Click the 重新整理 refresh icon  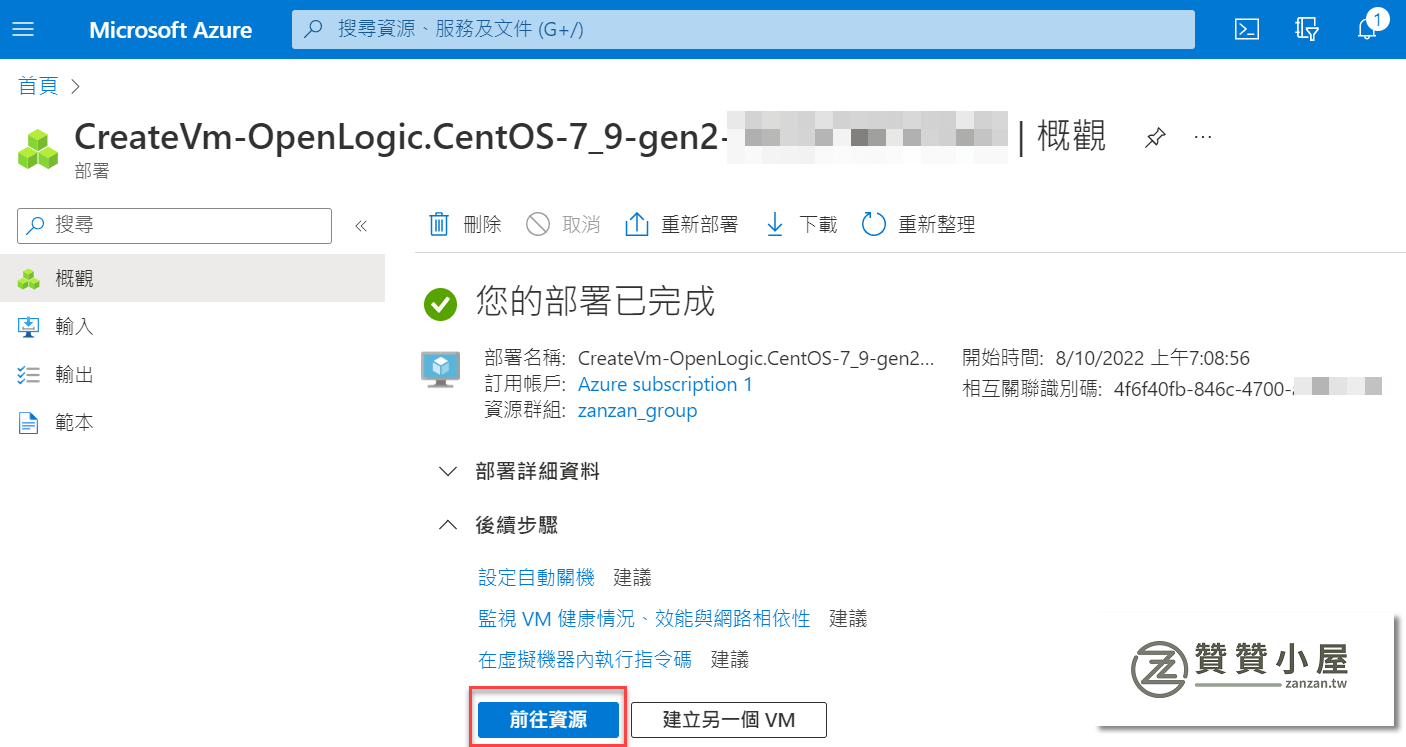click(x=874, y=224)
